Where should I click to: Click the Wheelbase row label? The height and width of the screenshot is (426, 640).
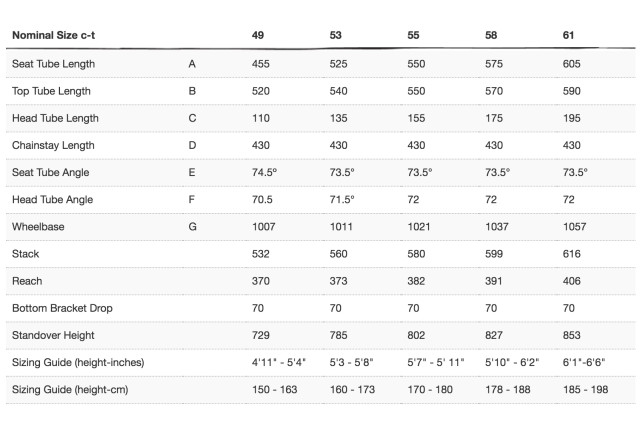coord(38,227)
